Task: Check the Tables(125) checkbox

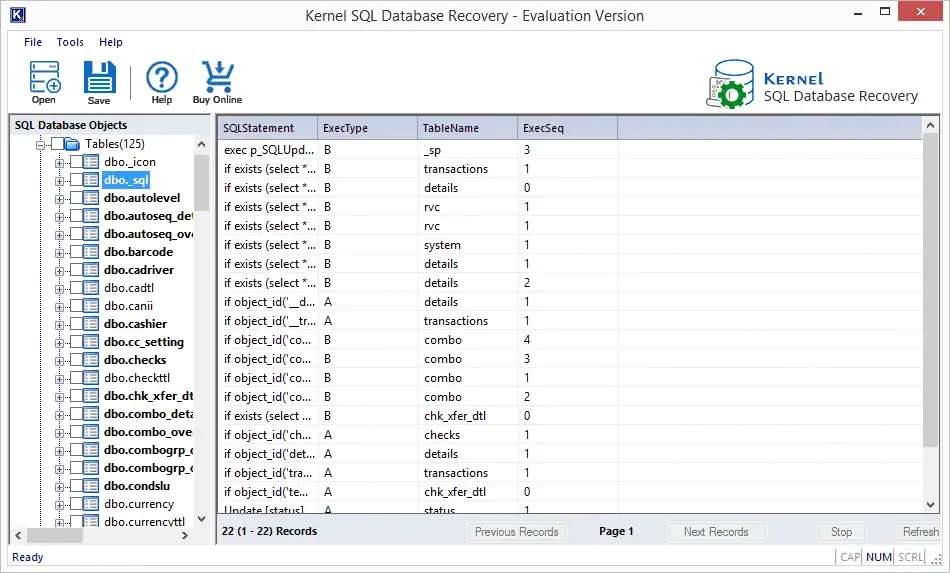Action: [57, 144]
